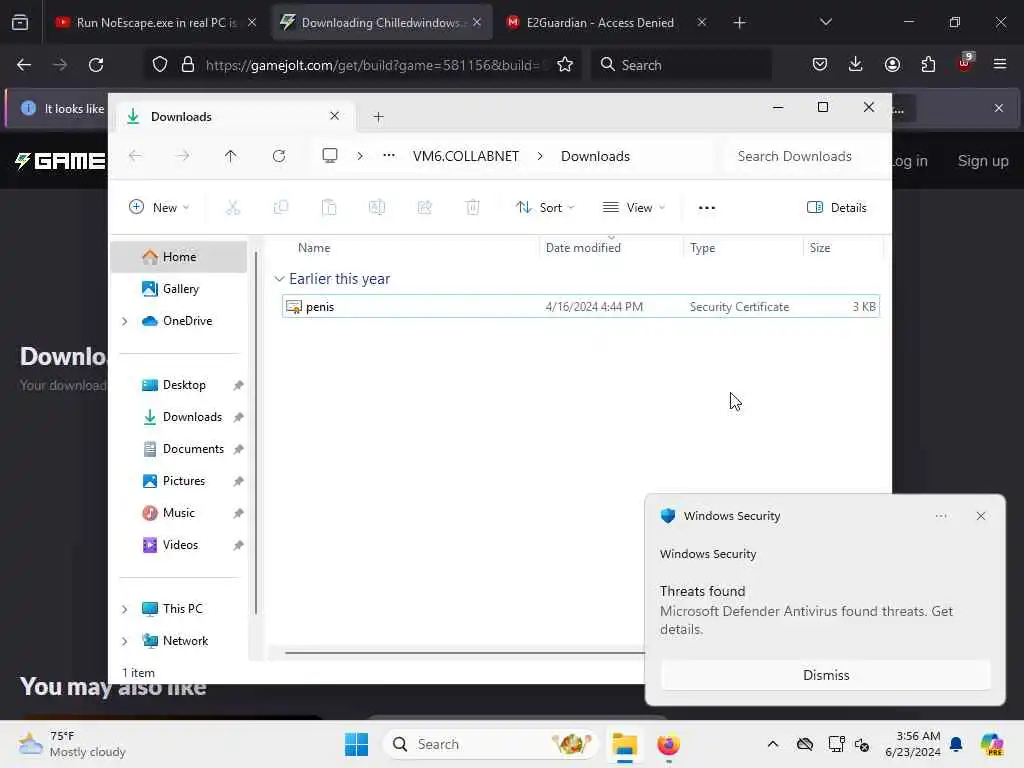Collapse Earlier this year group
The width and height of the screenshot is (1024, 768).
pyautogui.click(x=280, y=279)
